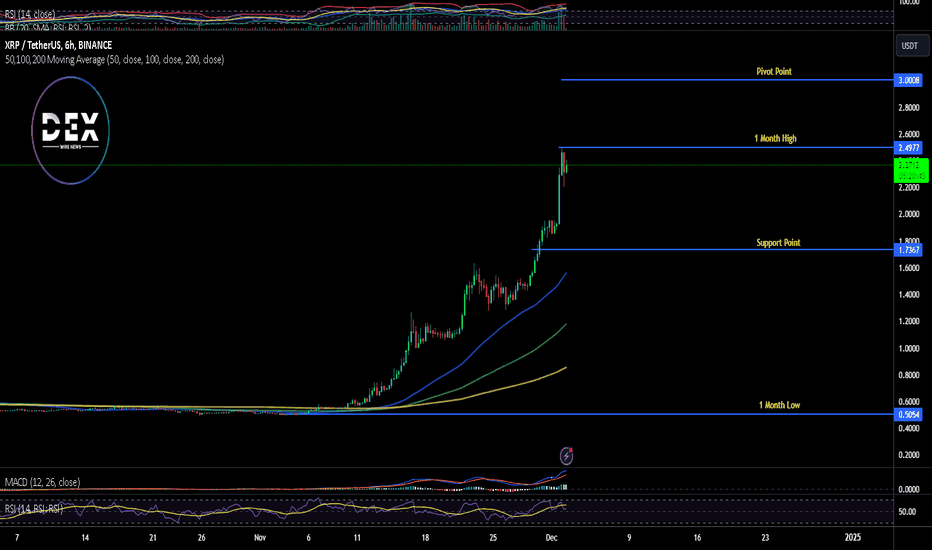The image size is (932, 550).
Task: Click the 1 Month Low text label
Action: coord(779,405)
